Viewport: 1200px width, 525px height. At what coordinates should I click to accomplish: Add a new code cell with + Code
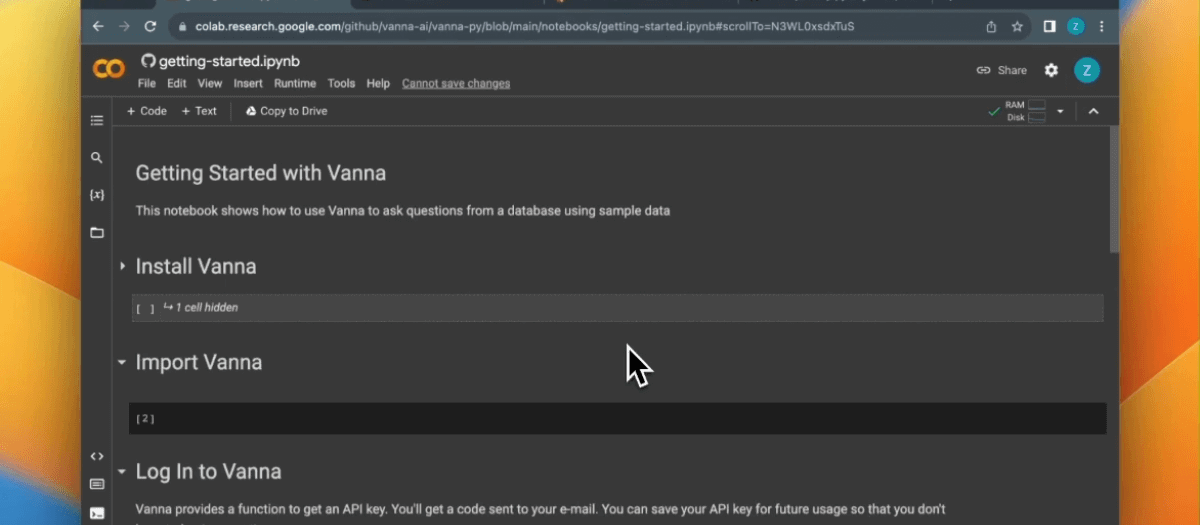147,111
